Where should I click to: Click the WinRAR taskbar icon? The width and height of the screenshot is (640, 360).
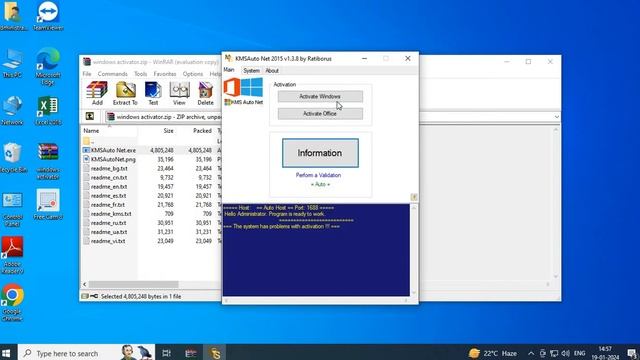[191, 353]
